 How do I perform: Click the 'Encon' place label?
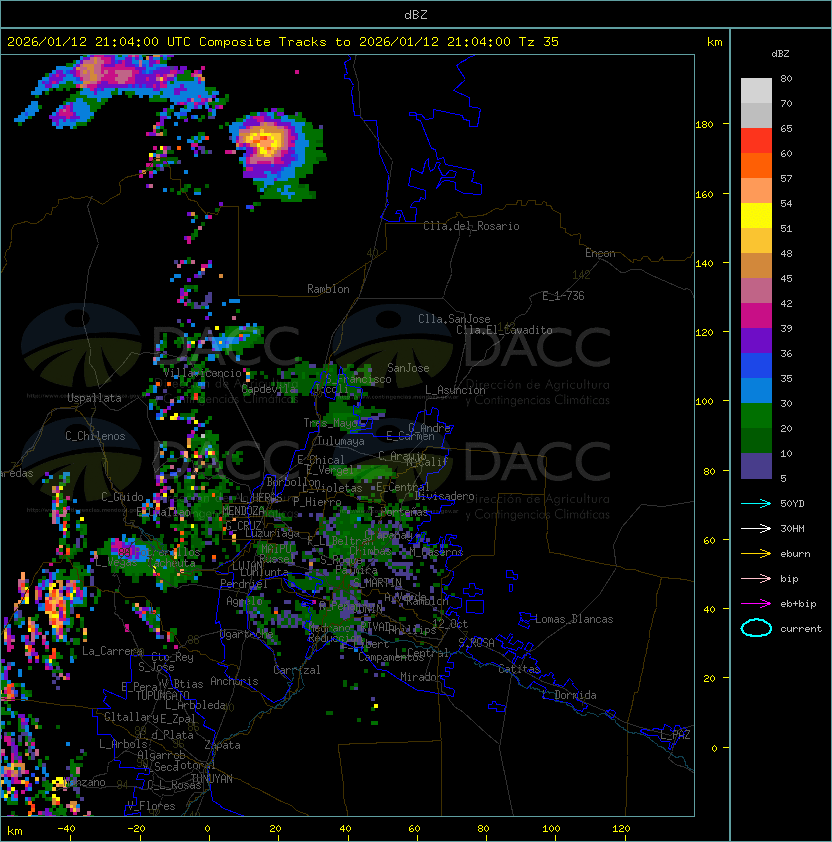coord(600,253)
